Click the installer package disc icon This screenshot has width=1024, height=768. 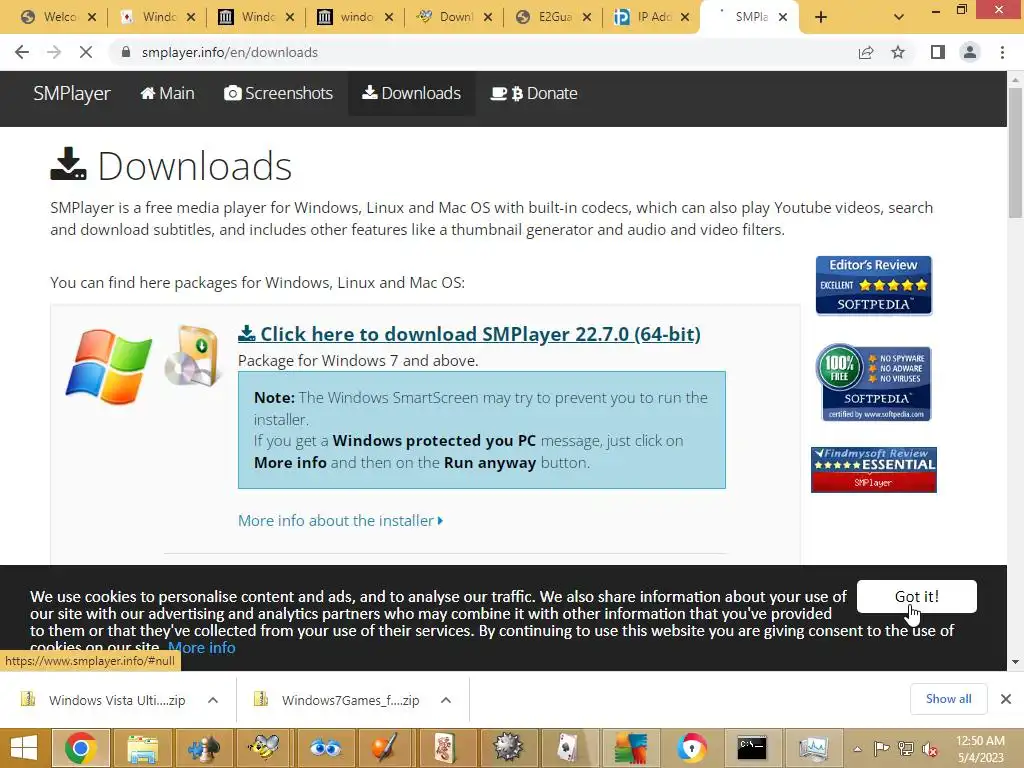point(192,357)
